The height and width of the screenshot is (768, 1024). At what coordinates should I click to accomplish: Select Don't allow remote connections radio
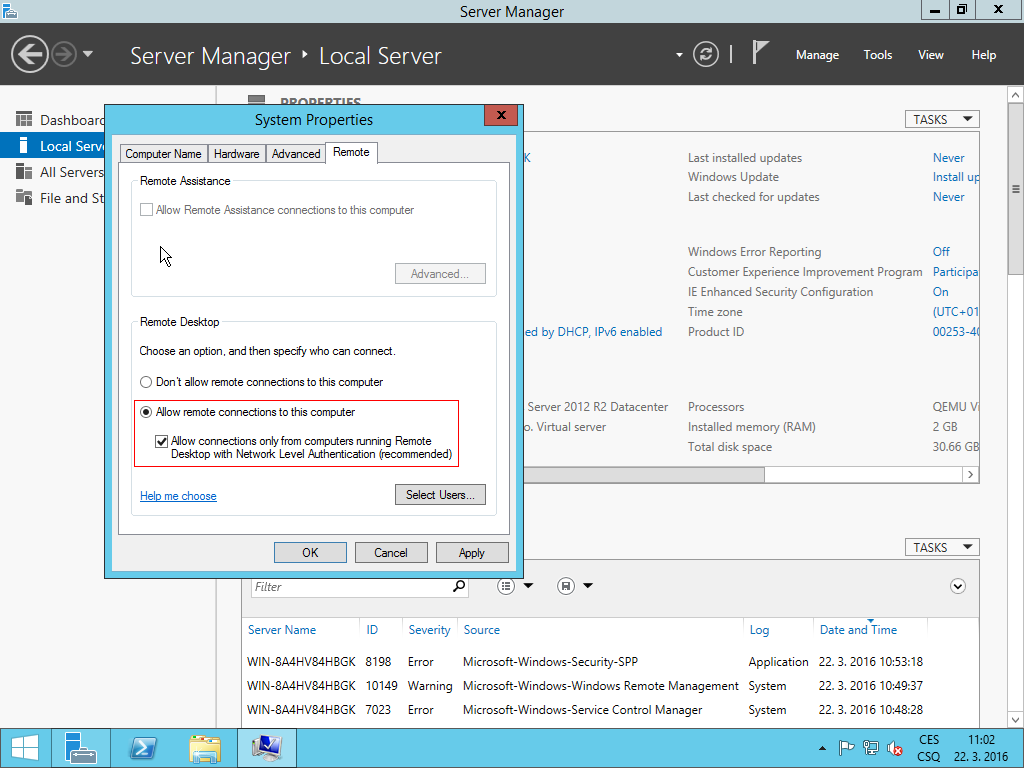(x=146, y=382)
